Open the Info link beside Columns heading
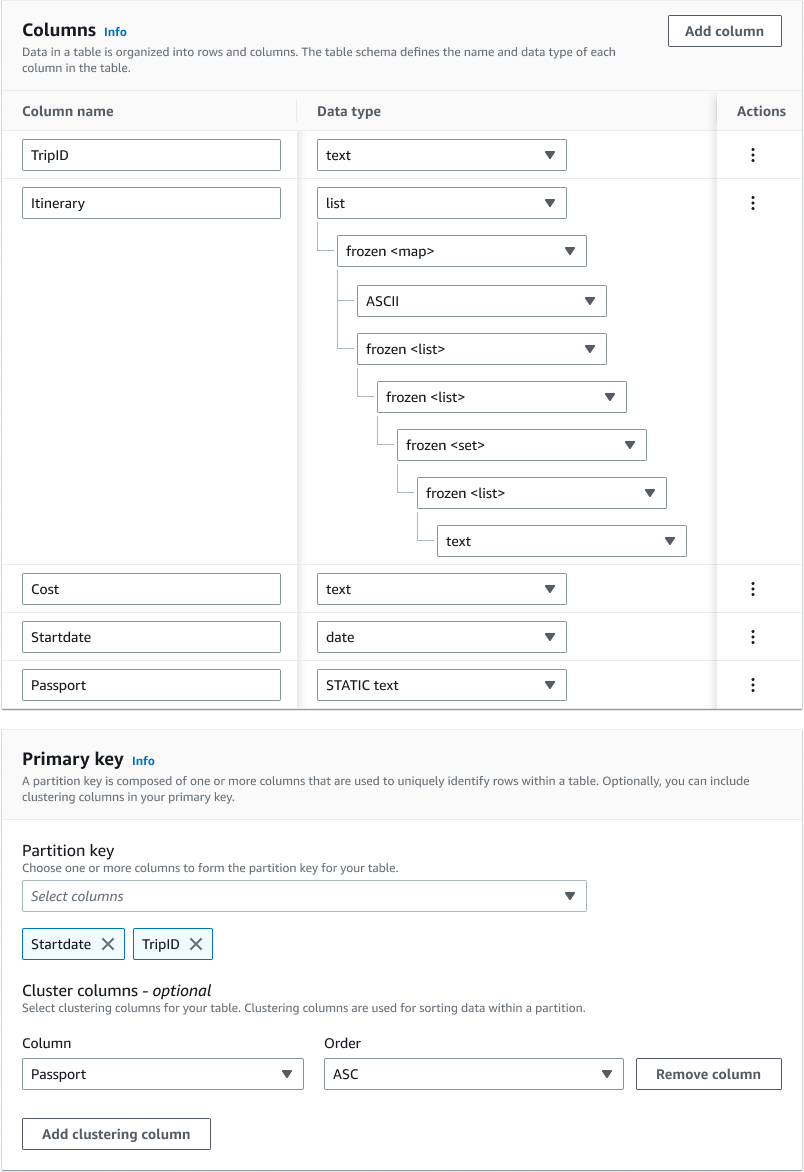 [x=115, y=31]
